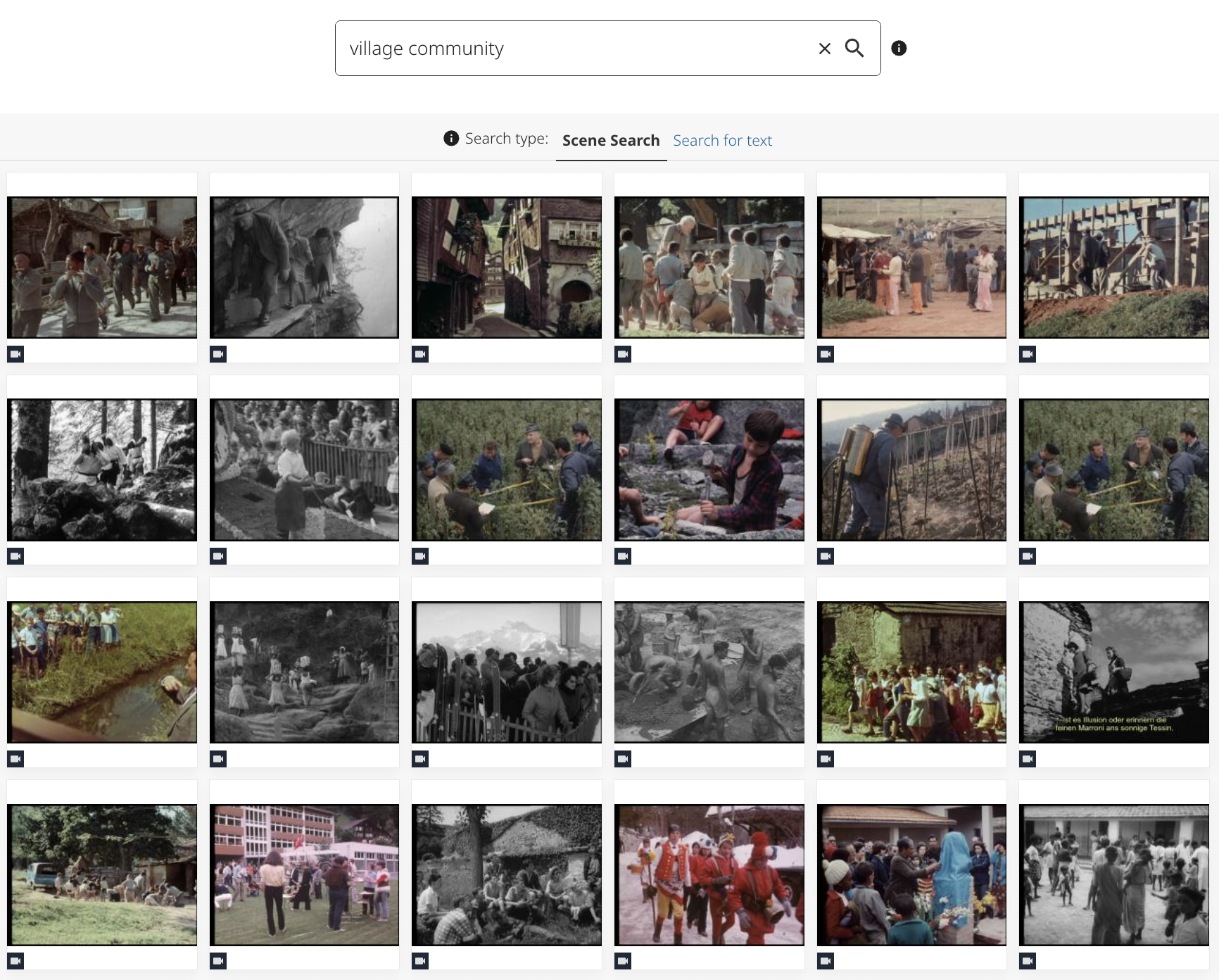Open thumbnail of boy hammering on rocks
1219x980 pixels.
[x=709, y=470]
